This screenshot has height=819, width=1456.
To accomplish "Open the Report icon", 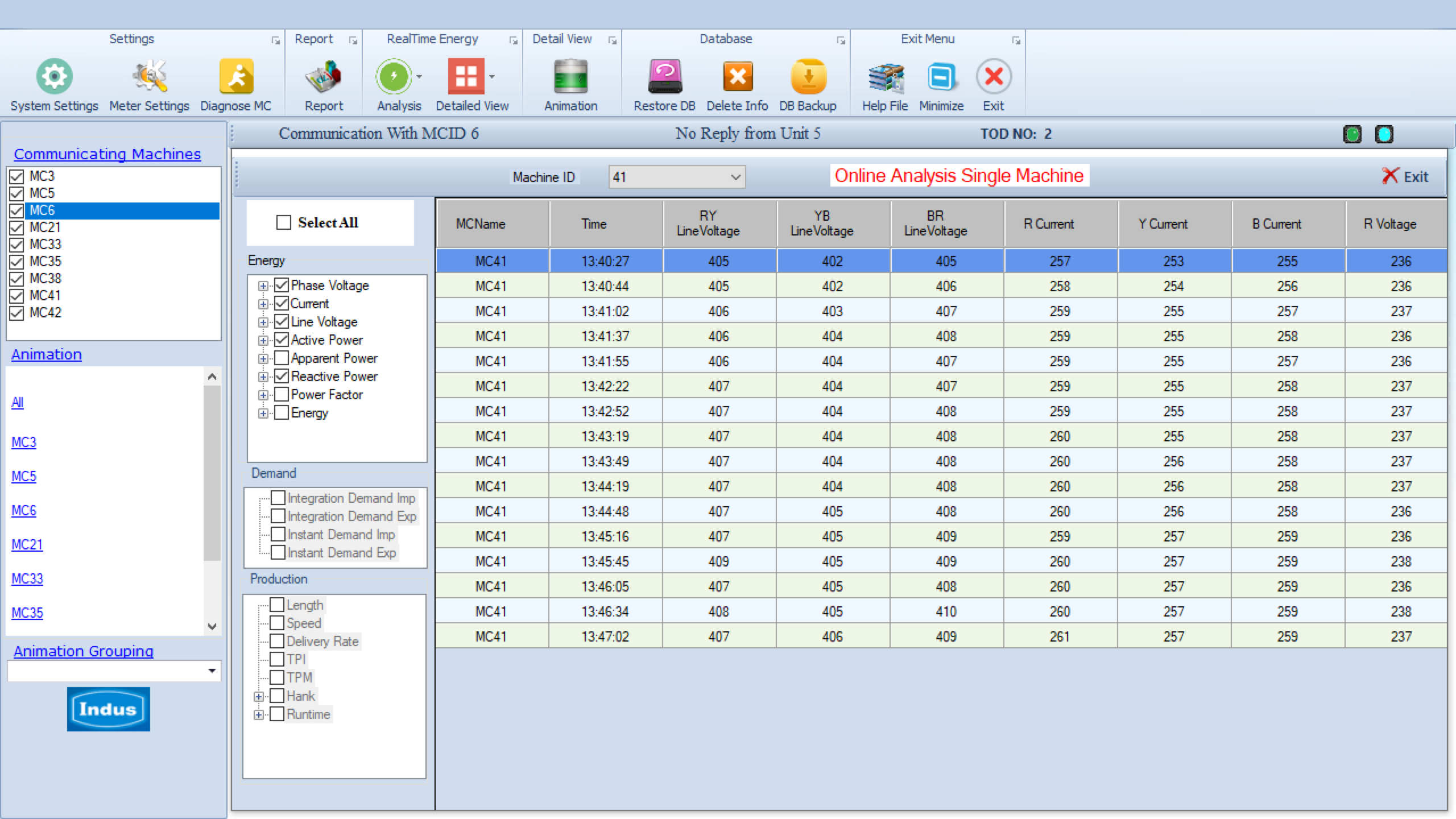I will tap(324, 77).
